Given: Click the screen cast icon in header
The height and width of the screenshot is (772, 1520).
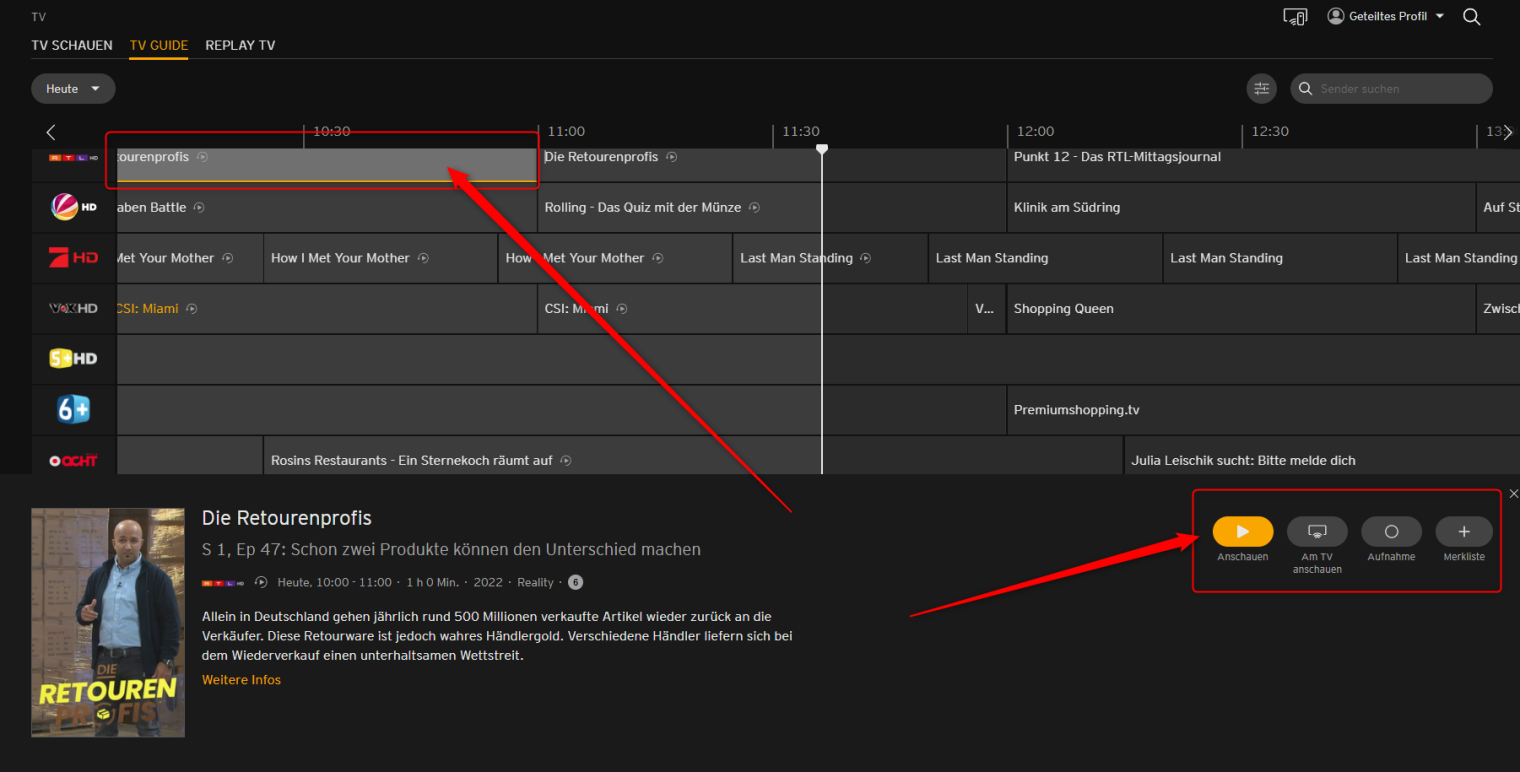Looking at the screenshot, I should coord(1295,17).
